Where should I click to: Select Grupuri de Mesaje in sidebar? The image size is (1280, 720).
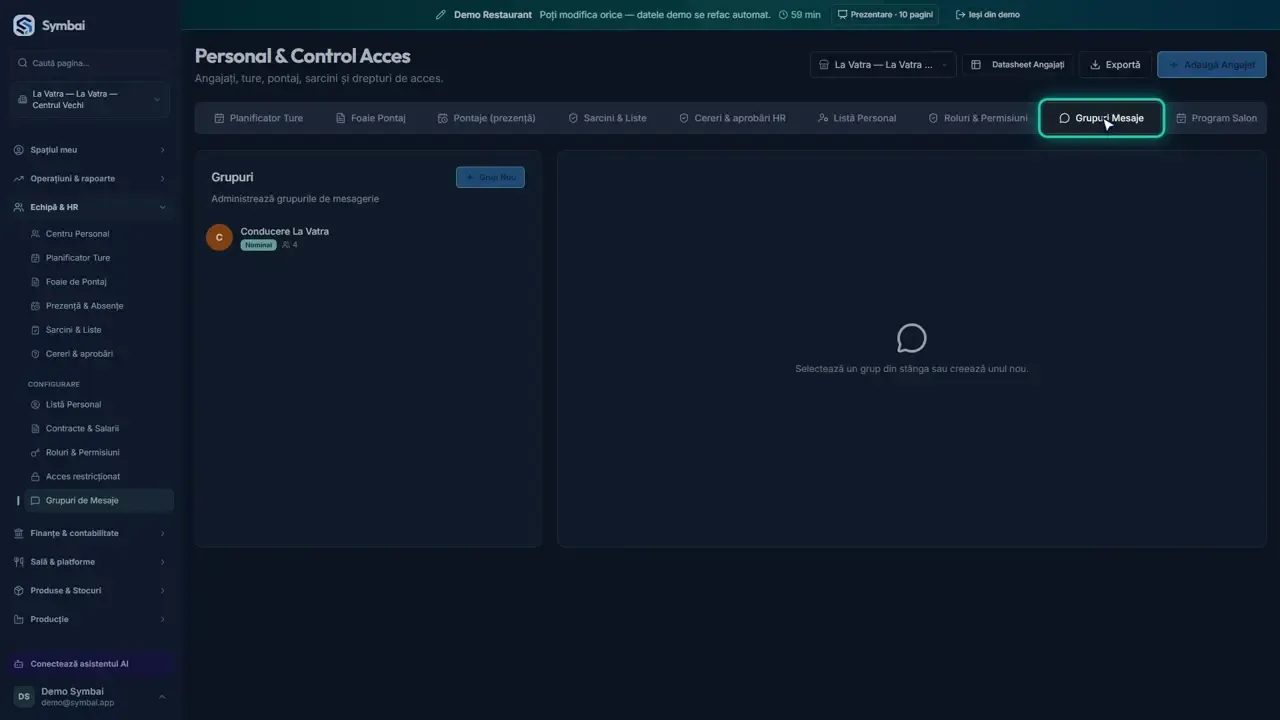click(99, 501)
